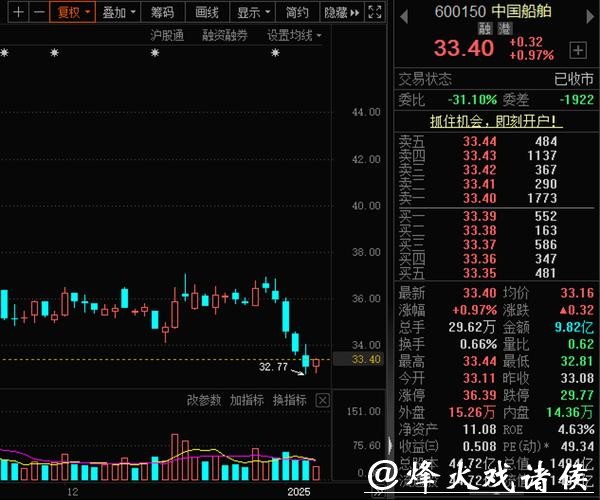The image size is (600, 500).
Task: Toggle 融资融券 overlay on chart
Action: tap(226, 35)
